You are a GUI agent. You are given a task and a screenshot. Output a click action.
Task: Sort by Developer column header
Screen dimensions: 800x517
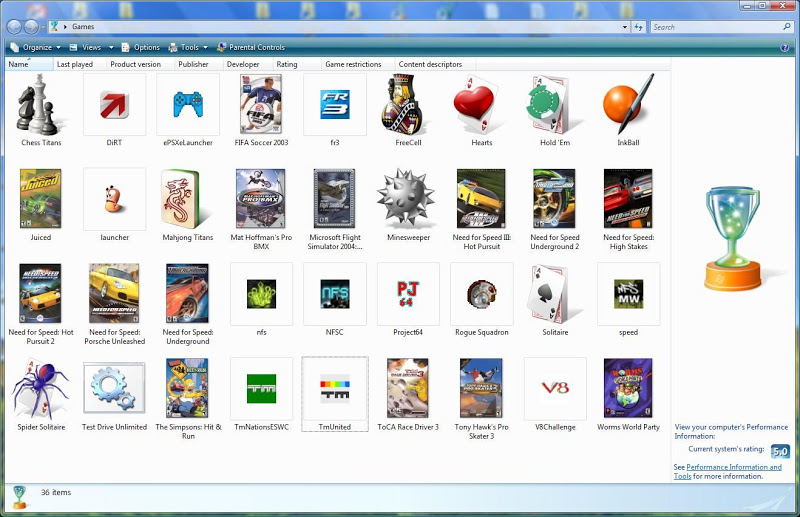(247, 64)
